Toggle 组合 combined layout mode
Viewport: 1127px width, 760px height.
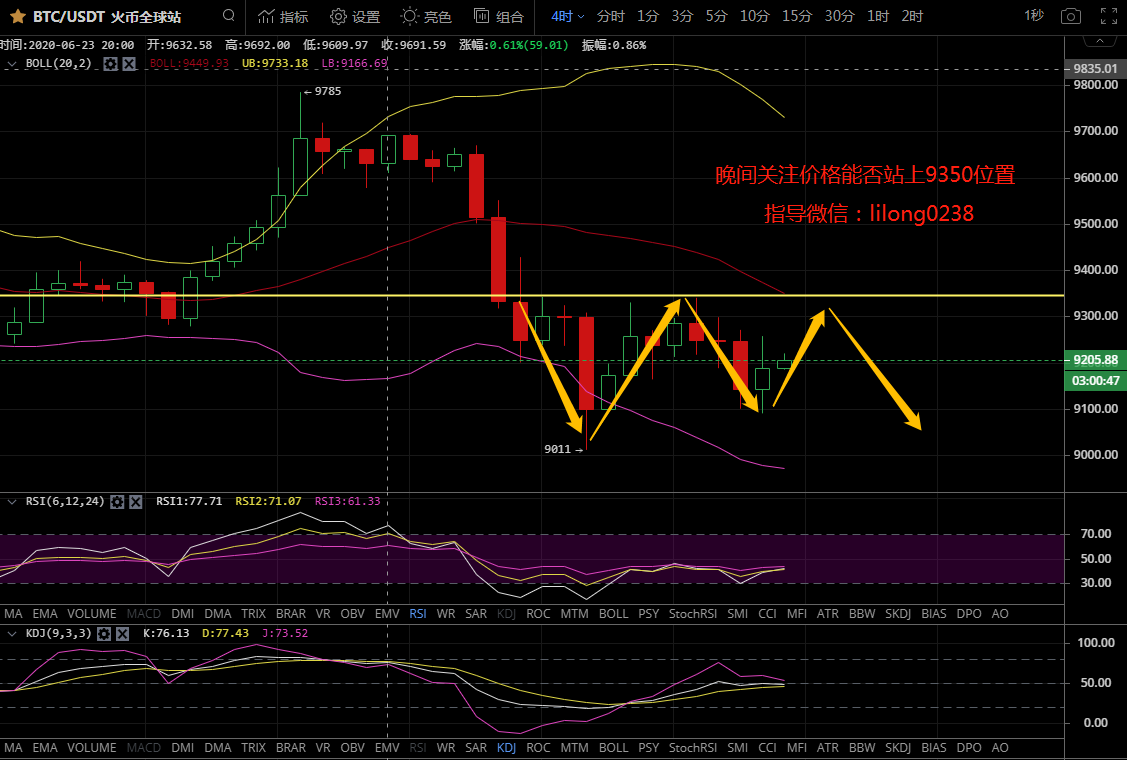[x=498, y=16]
